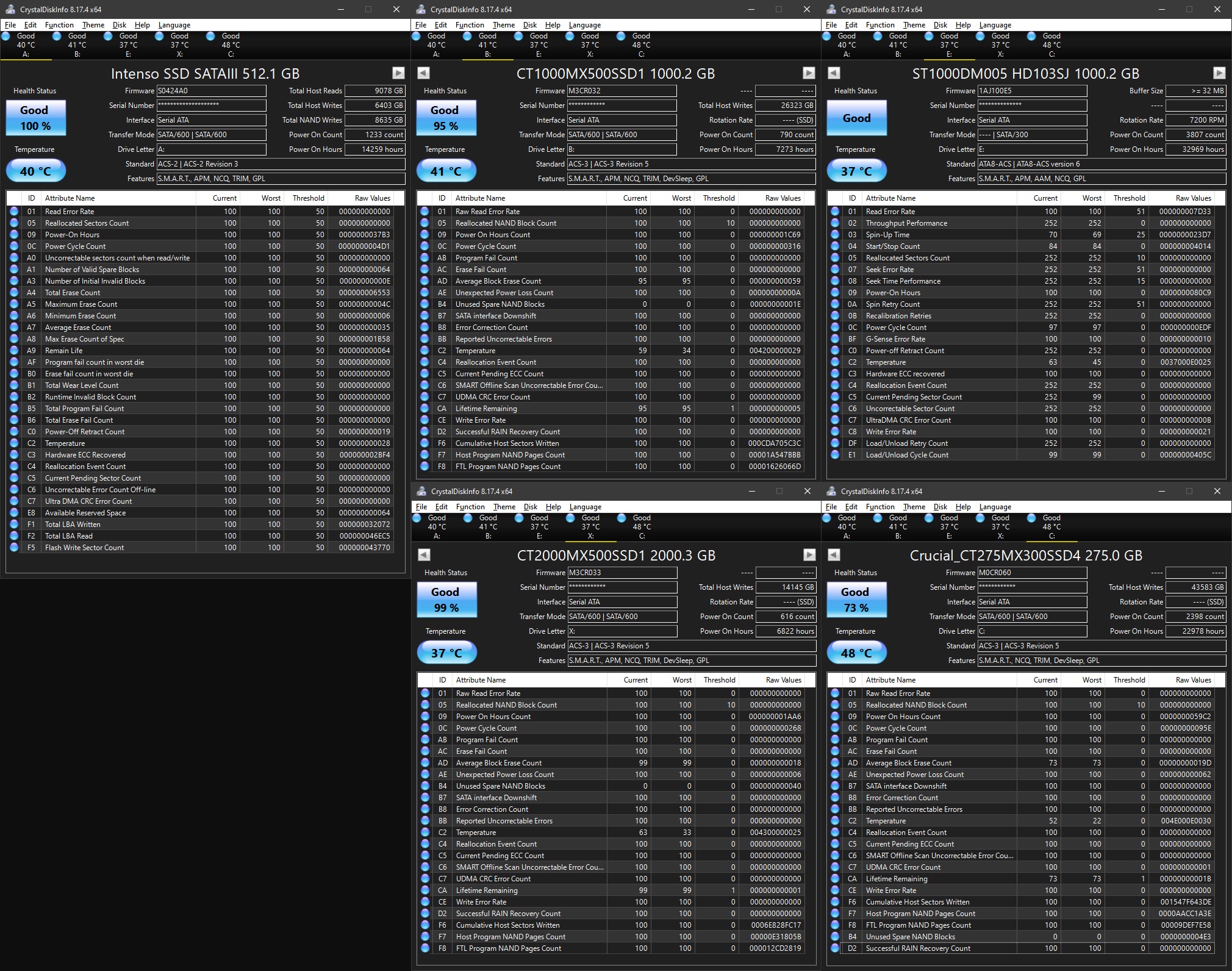
Task: Select Throughput Performance row
Action: tap(1021, 223)
